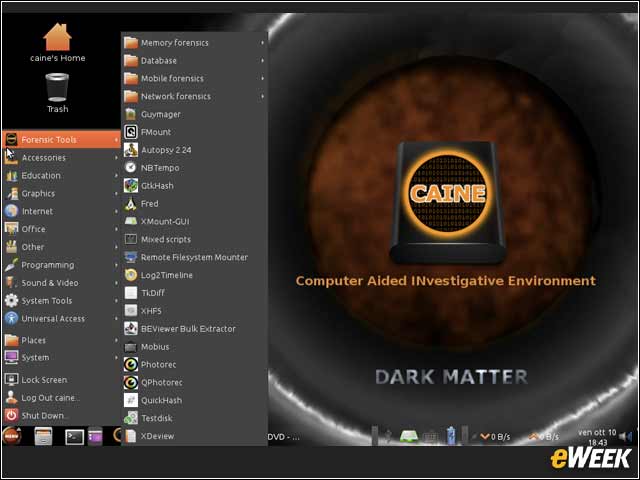The width and height of the screenshot is (640, 480).
Task: Click the round Menu button in taskbar
Action: point(12,436)
